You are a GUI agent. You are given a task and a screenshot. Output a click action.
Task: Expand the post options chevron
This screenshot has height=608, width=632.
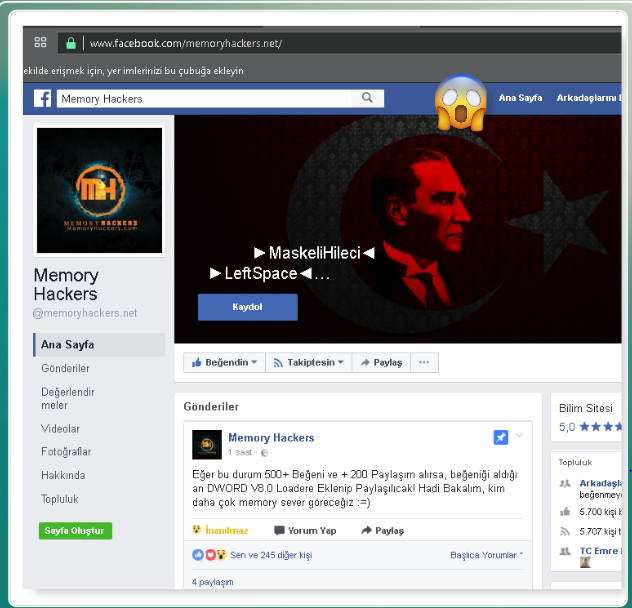pyautogui.click(x=520, y=435)
